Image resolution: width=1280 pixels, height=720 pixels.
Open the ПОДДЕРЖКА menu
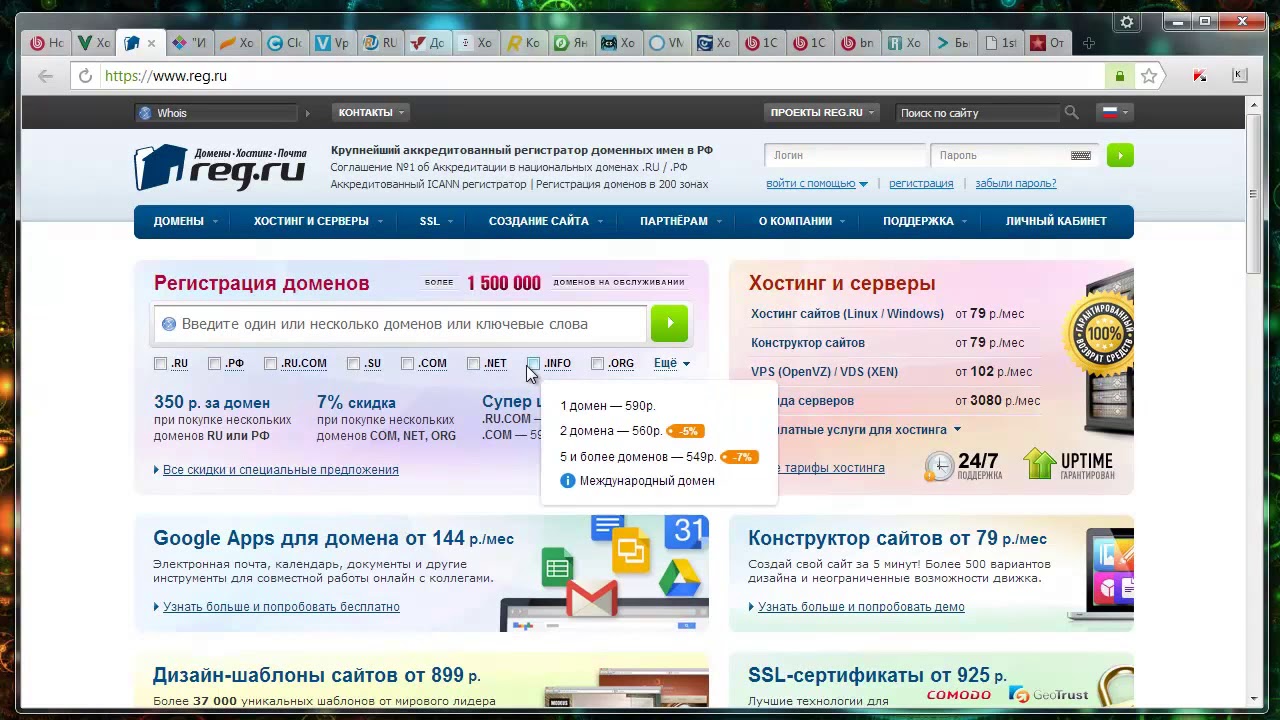point(925,221)
